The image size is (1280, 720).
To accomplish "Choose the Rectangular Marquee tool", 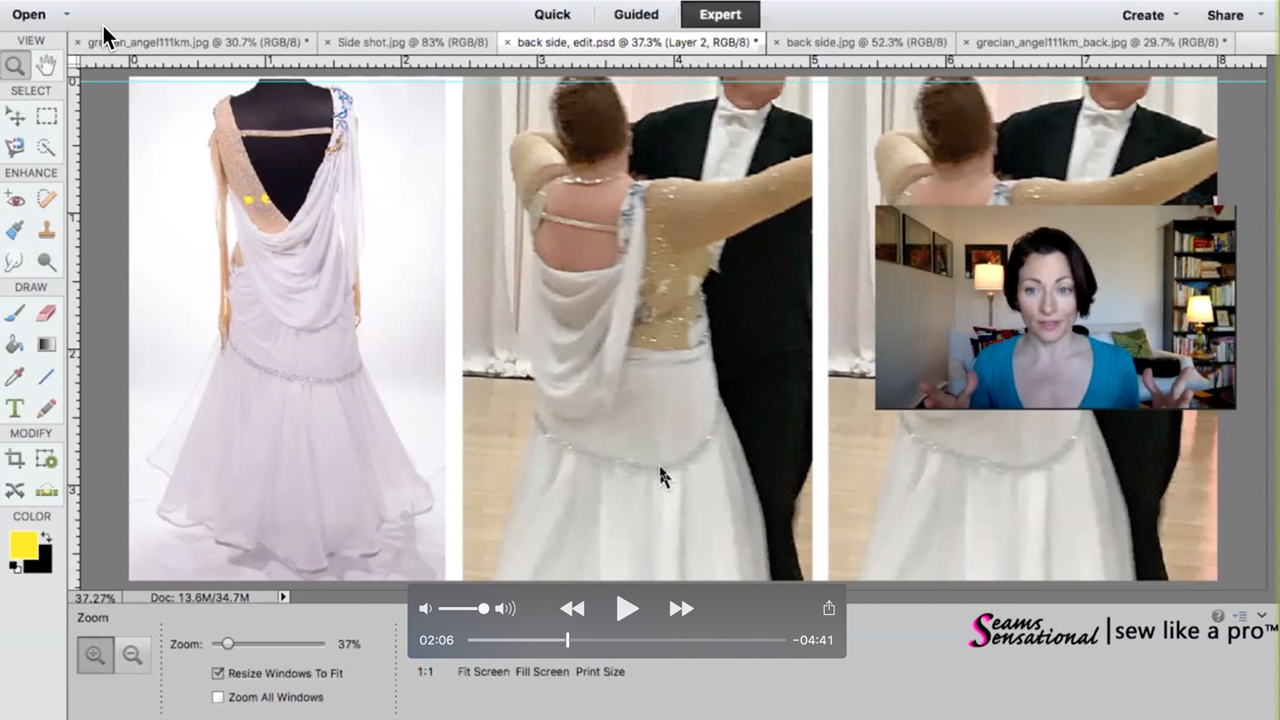I will click(x=48, y=117).
